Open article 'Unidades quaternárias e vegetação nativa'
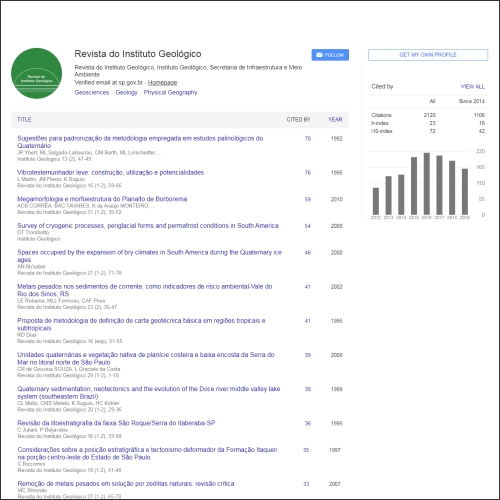This screenshot has width=500, height=500. click(x=146, y=358)
